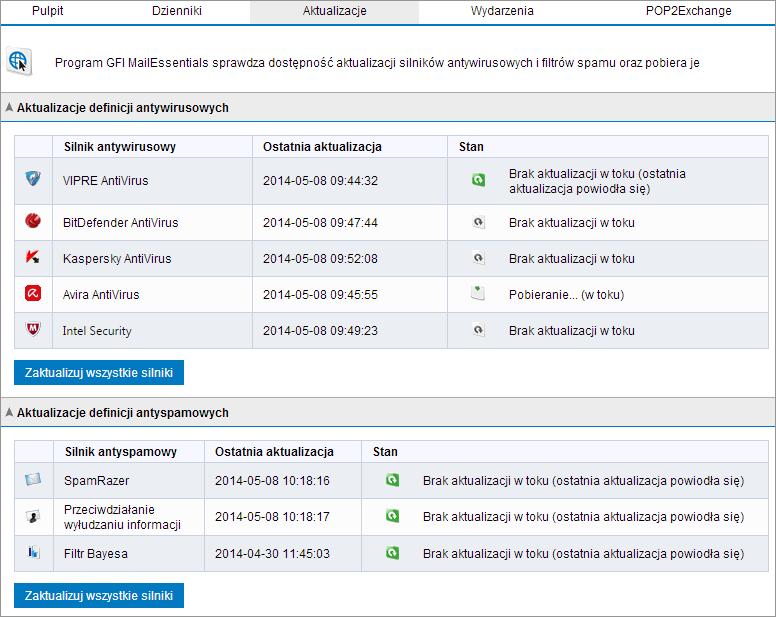Click timestamp 2014-05-08 10:18:16
The image size is (776, 617).
pos(272,481)
